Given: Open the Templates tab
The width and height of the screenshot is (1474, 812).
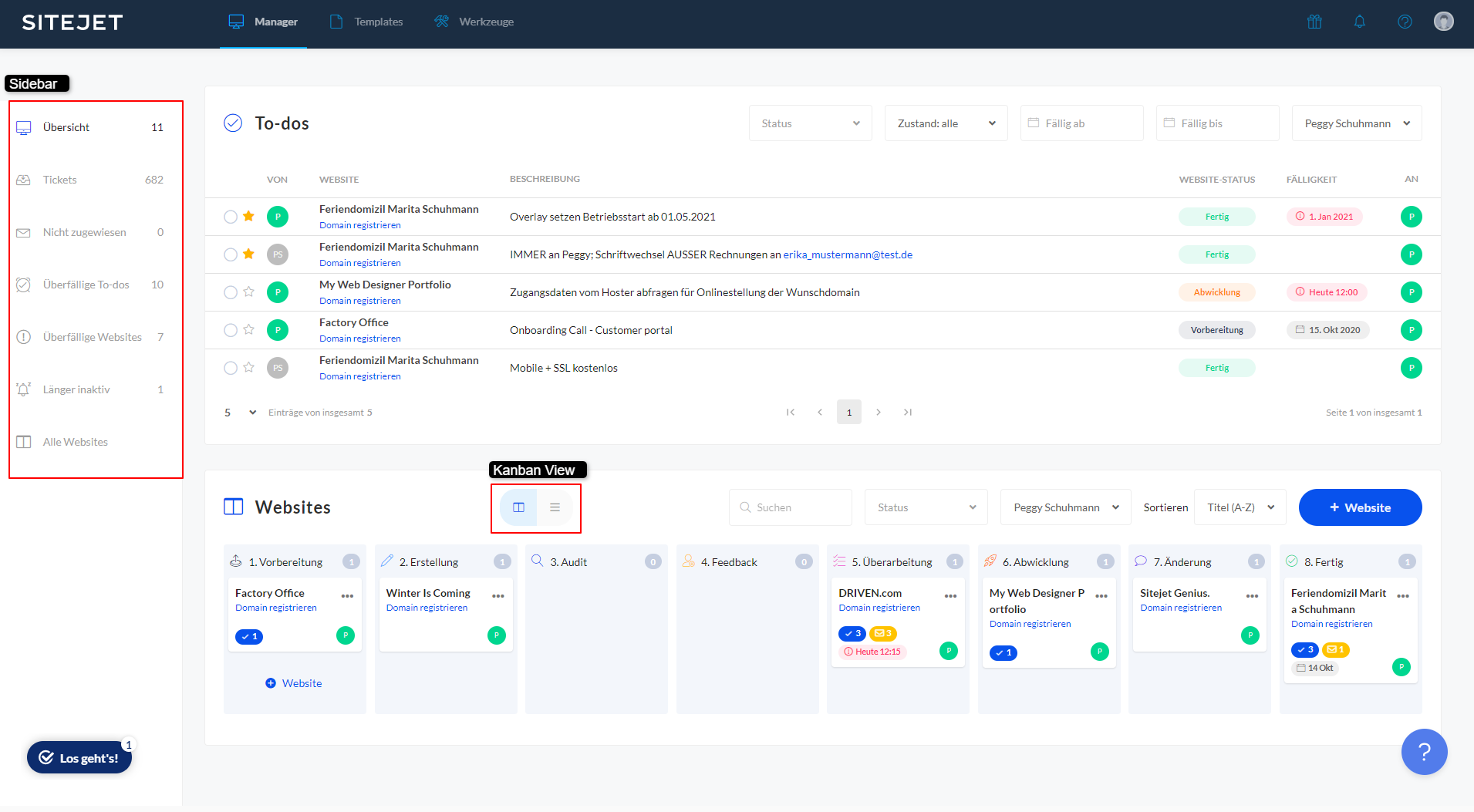Looking at the screenshot, I should pos(366,22).
